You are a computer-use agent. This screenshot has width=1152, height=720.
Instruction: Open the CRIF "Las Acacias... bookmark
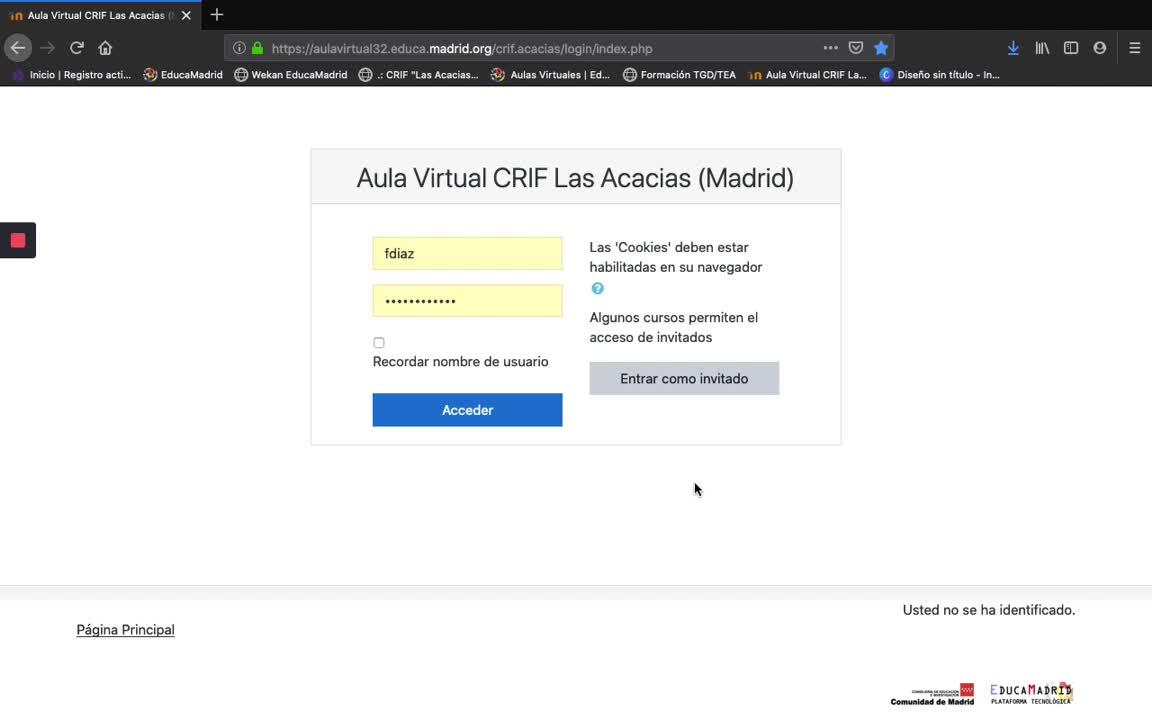point(418,74)
